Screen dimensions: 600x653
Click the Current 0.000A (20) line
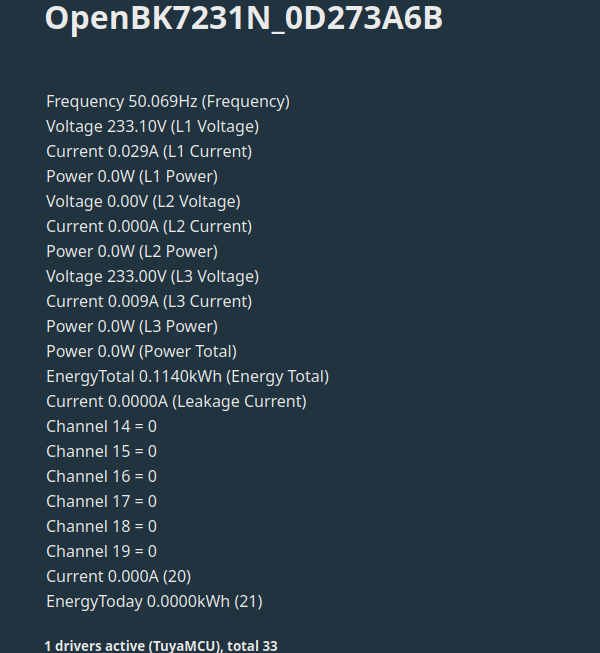click(x=119, y=576)
